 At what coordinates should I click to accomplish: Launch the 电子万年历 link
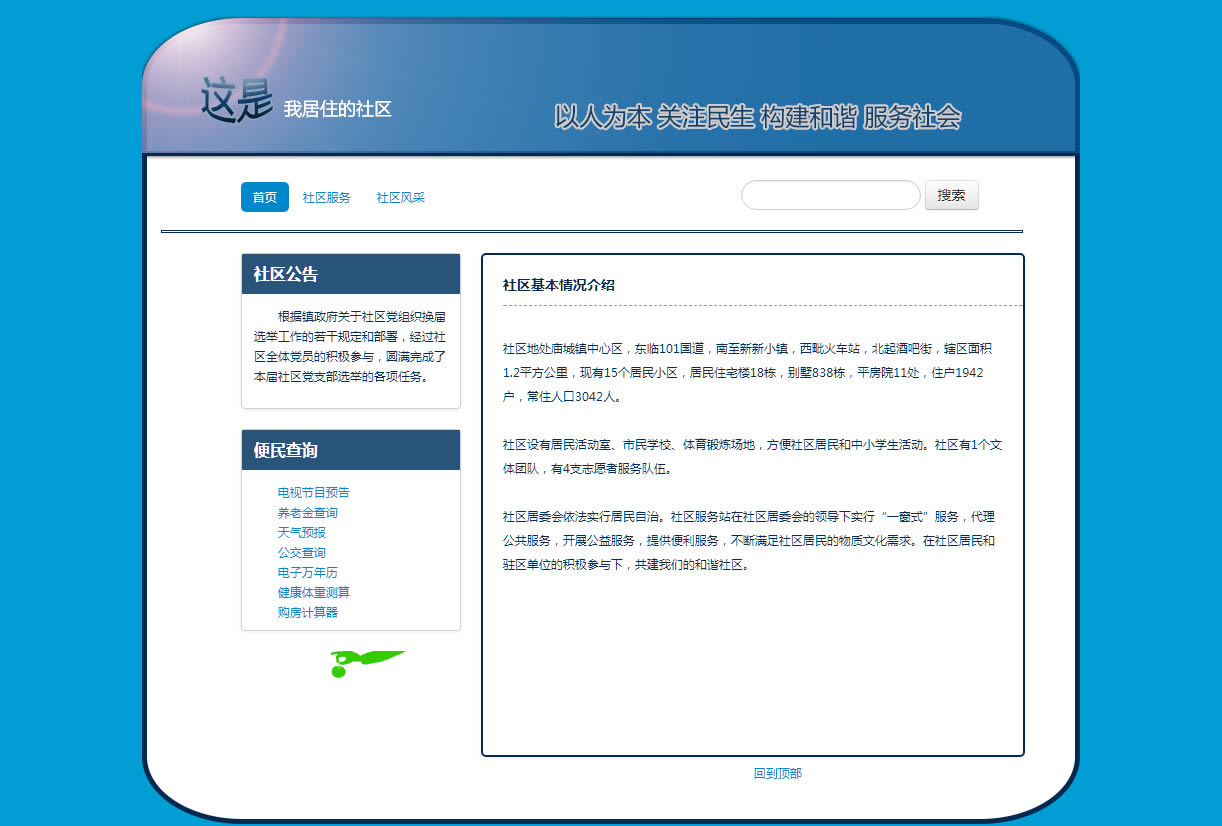308,572
